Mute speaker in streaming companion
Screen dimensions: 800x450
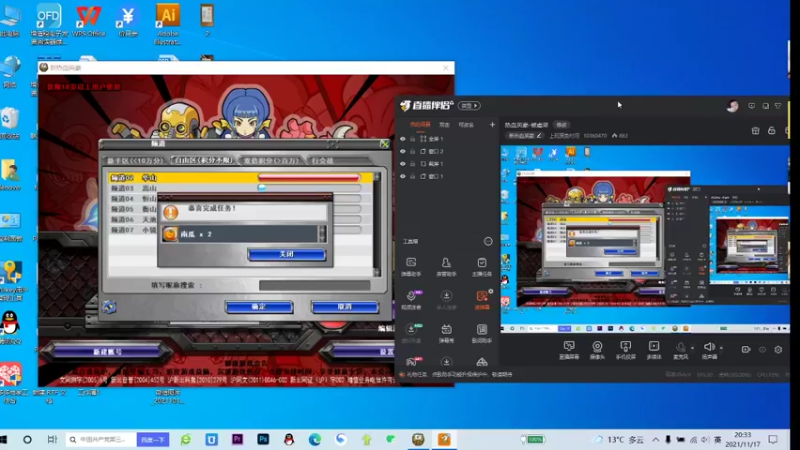click(x=709, y=350)
